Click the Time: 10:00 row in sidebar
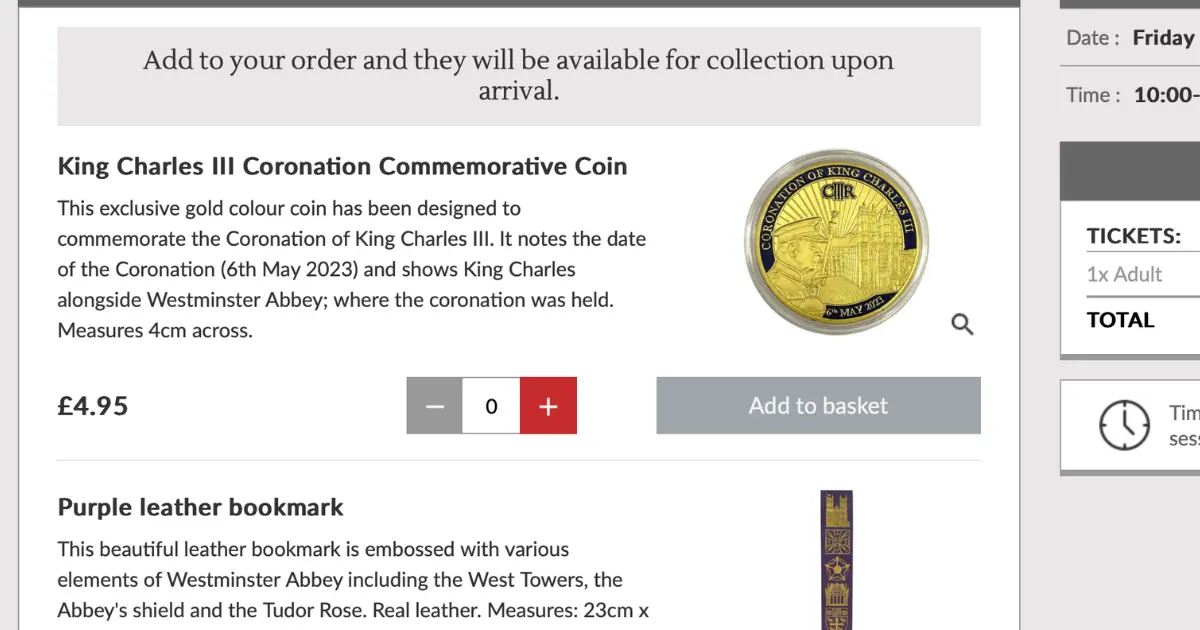Viewport: 1200px width, 630px height. 1130,95
